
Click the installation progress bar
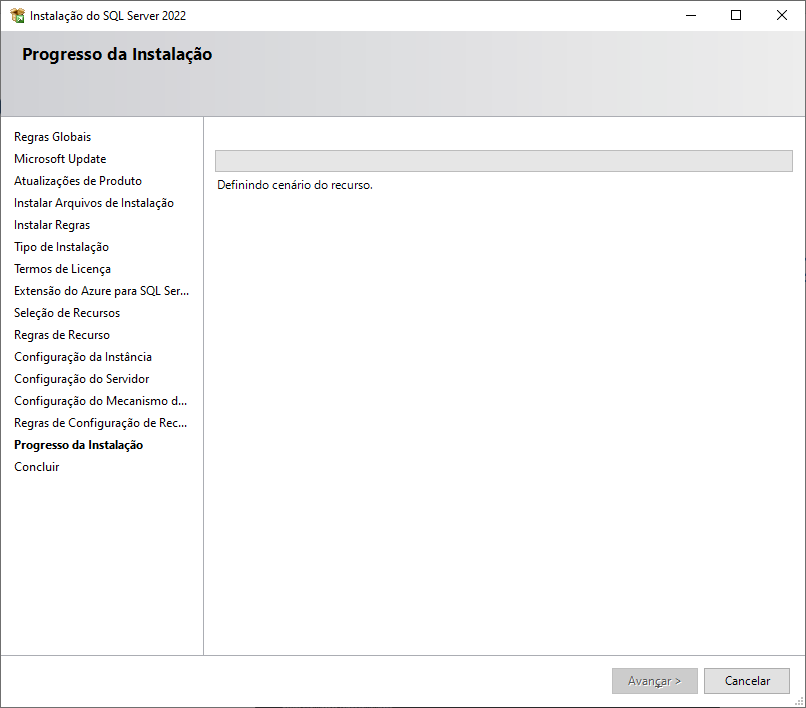(504, 161)
